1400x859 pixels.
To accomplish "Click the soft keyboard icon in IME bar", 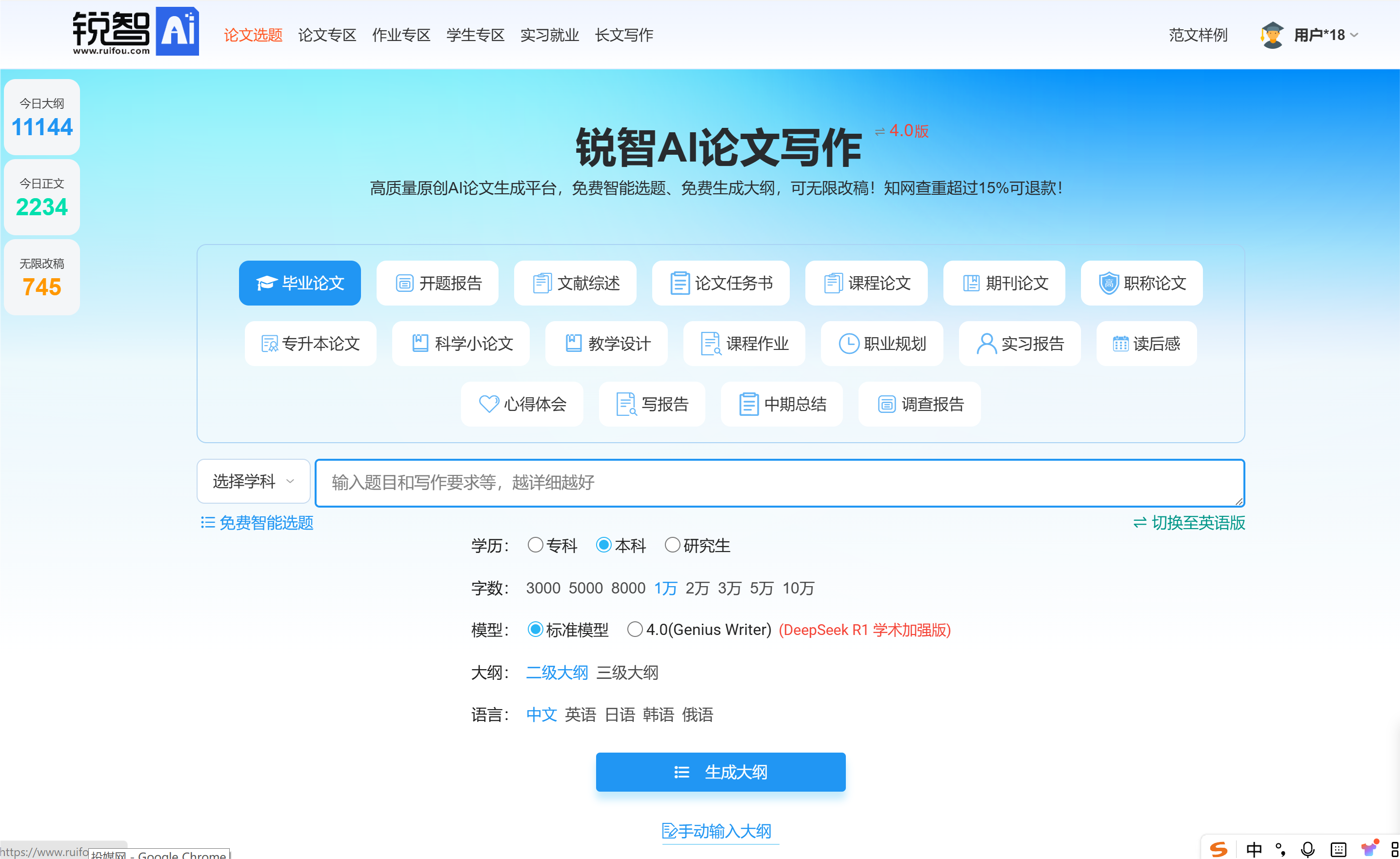I will pyautogui.click(x=1339, y=850).
